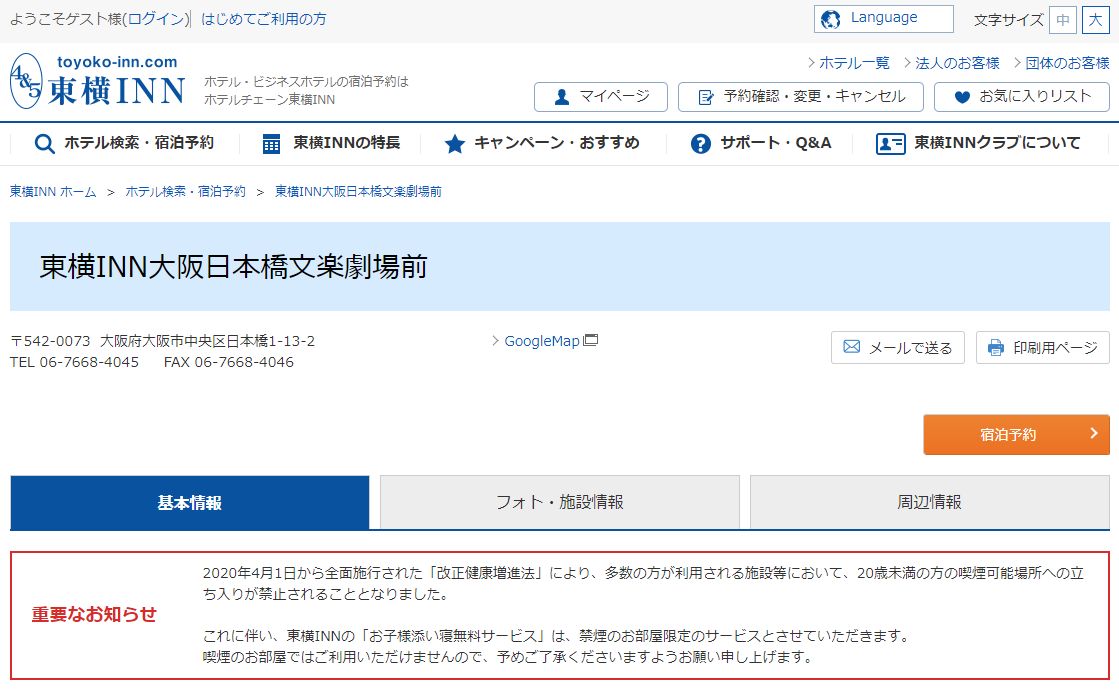The image size is (1119, 689).
Task: Click the 重要なお知らせ heading
Action: [93, 615]
